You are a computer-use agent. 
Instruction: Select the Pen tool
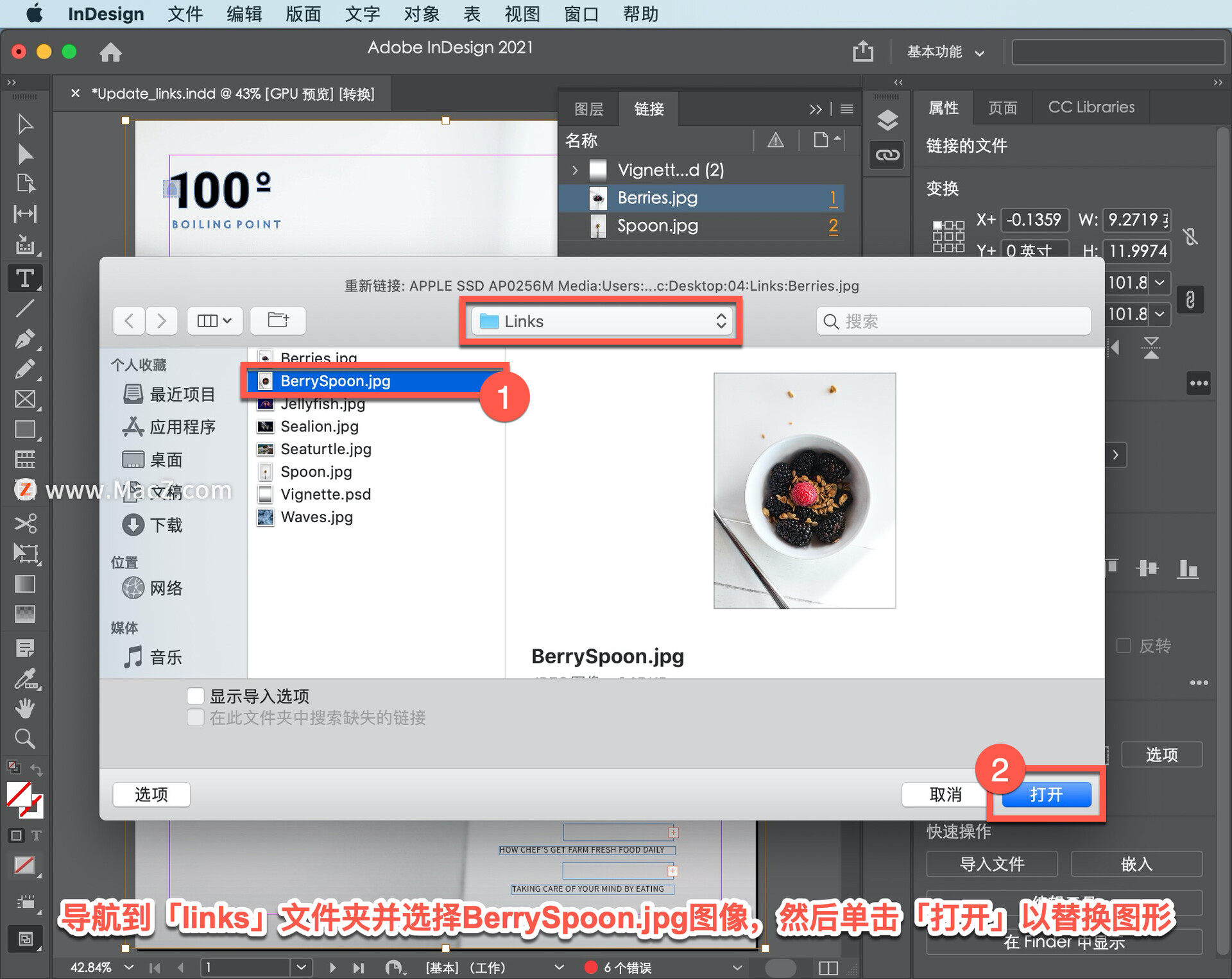(25, 339)
